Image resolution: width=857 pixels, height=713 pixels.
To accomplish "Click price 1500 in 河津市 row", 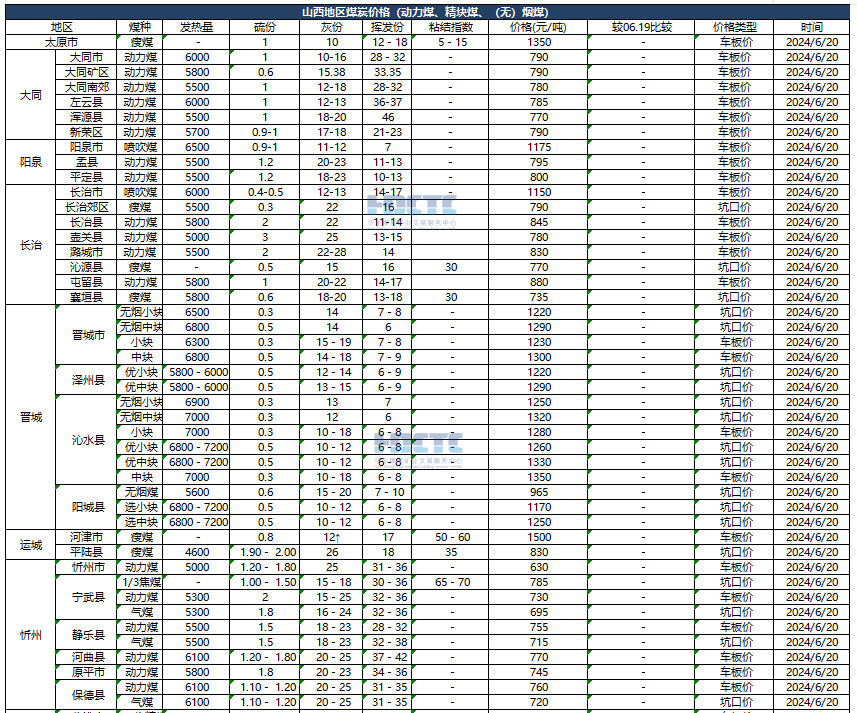I will coord(538,537).
